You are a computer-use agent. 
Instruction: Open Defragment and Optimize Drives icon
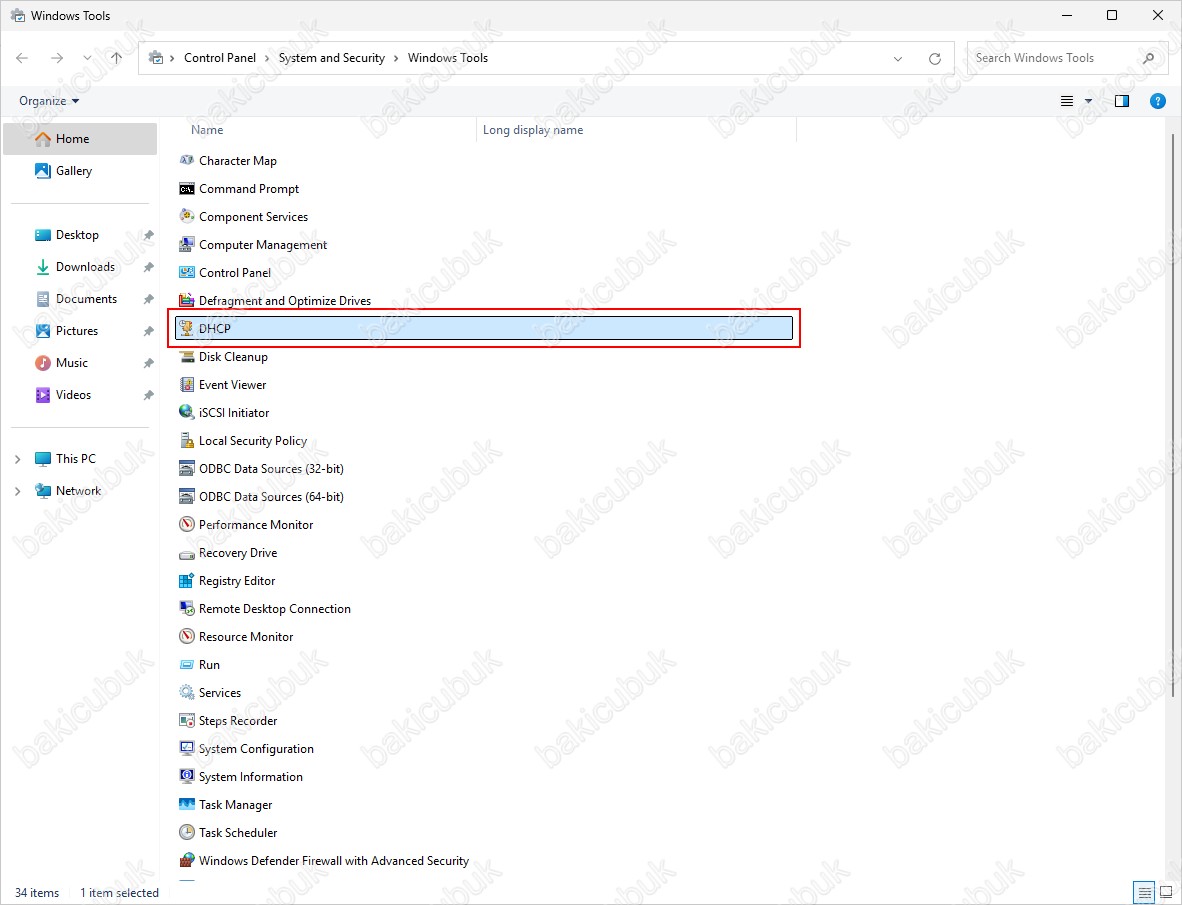186,300
